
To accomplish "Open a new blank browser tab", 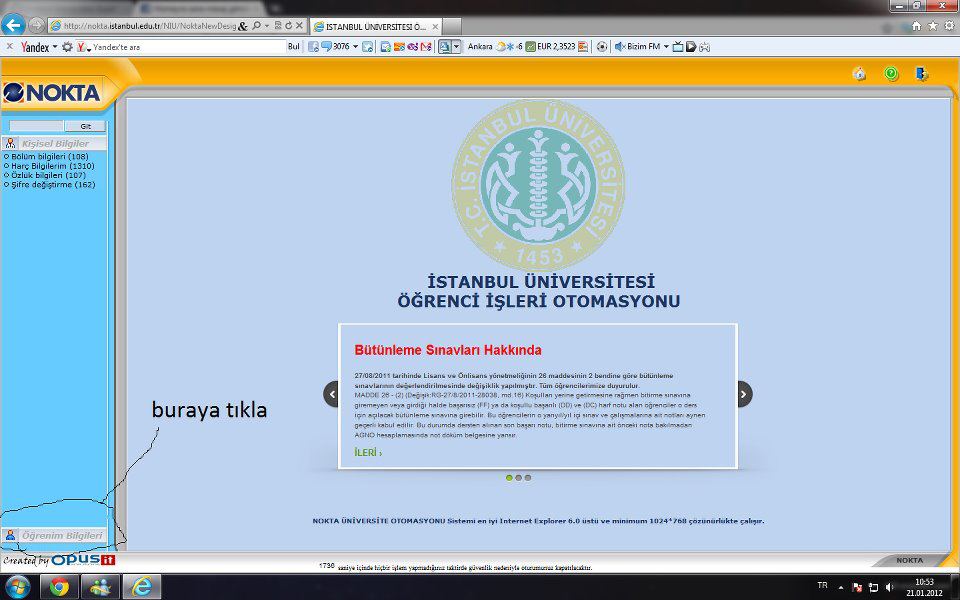I will (452, 26).
